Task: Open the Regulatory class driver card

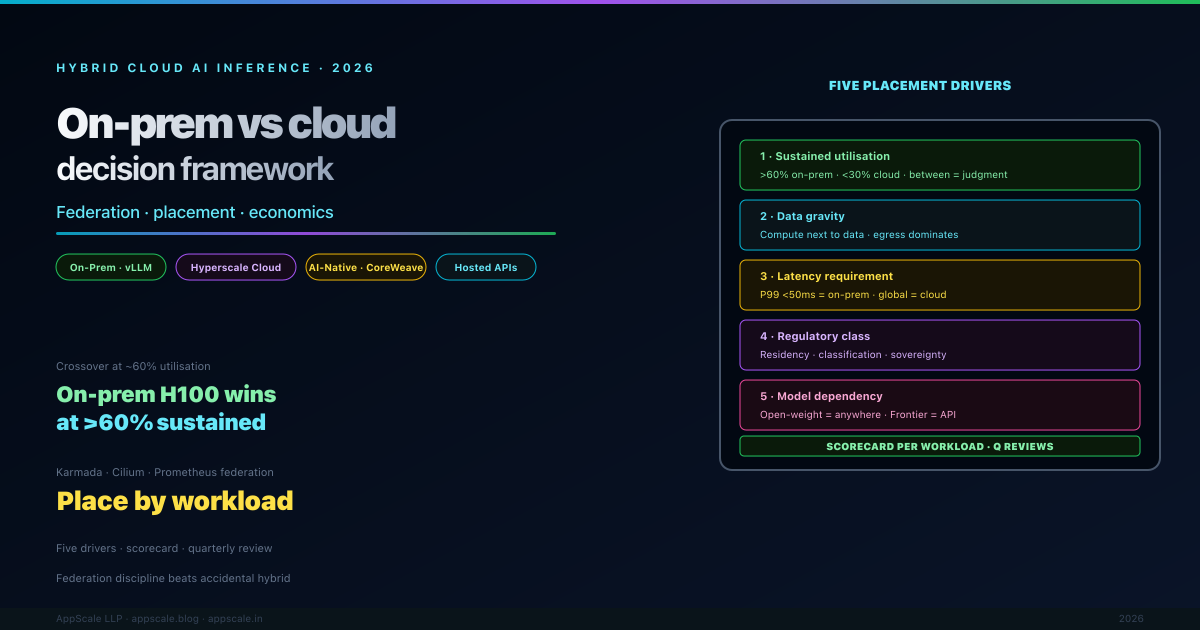Action: coord(939,345)
